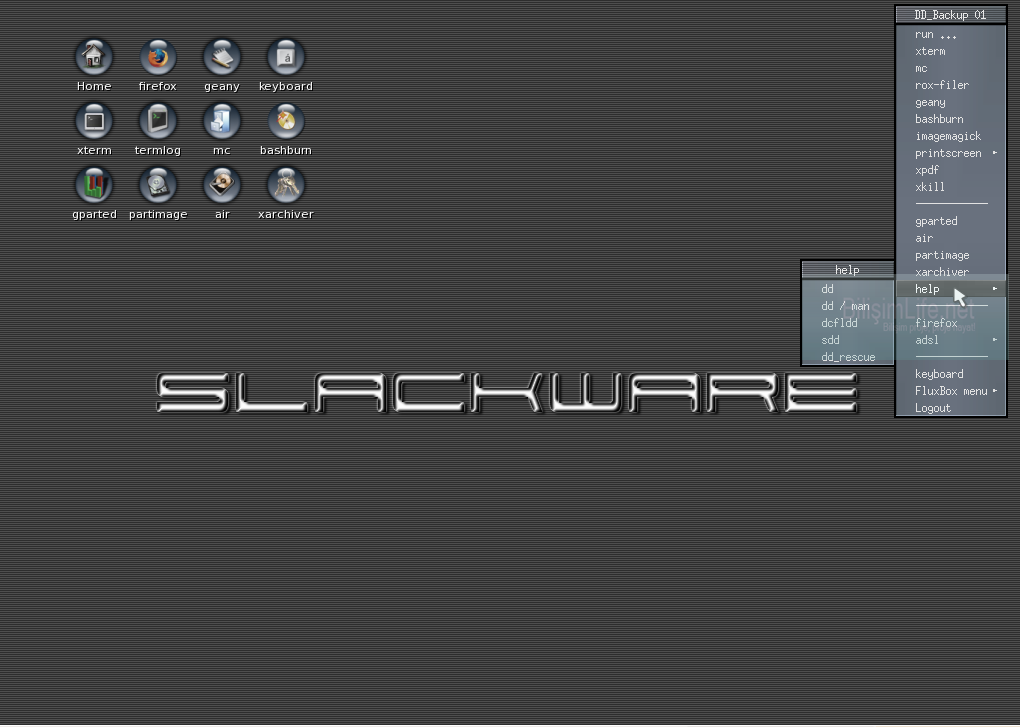The width and height of the screenshot is (1020, 727).
Task: Choose keyboard in the DD_Backup menu
Action: pos(951,374)
